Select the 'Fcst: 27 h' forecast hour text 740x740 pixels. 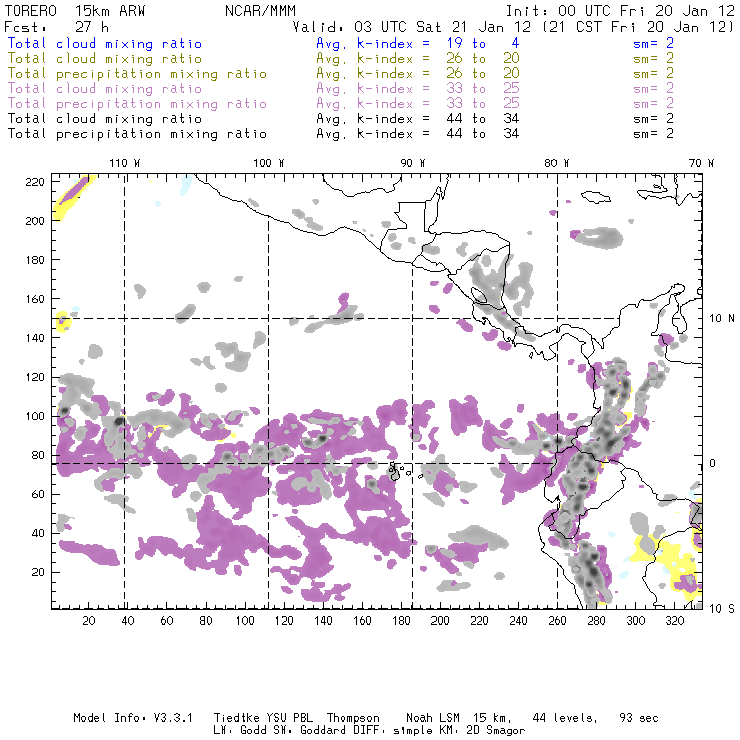click(56, 27)
